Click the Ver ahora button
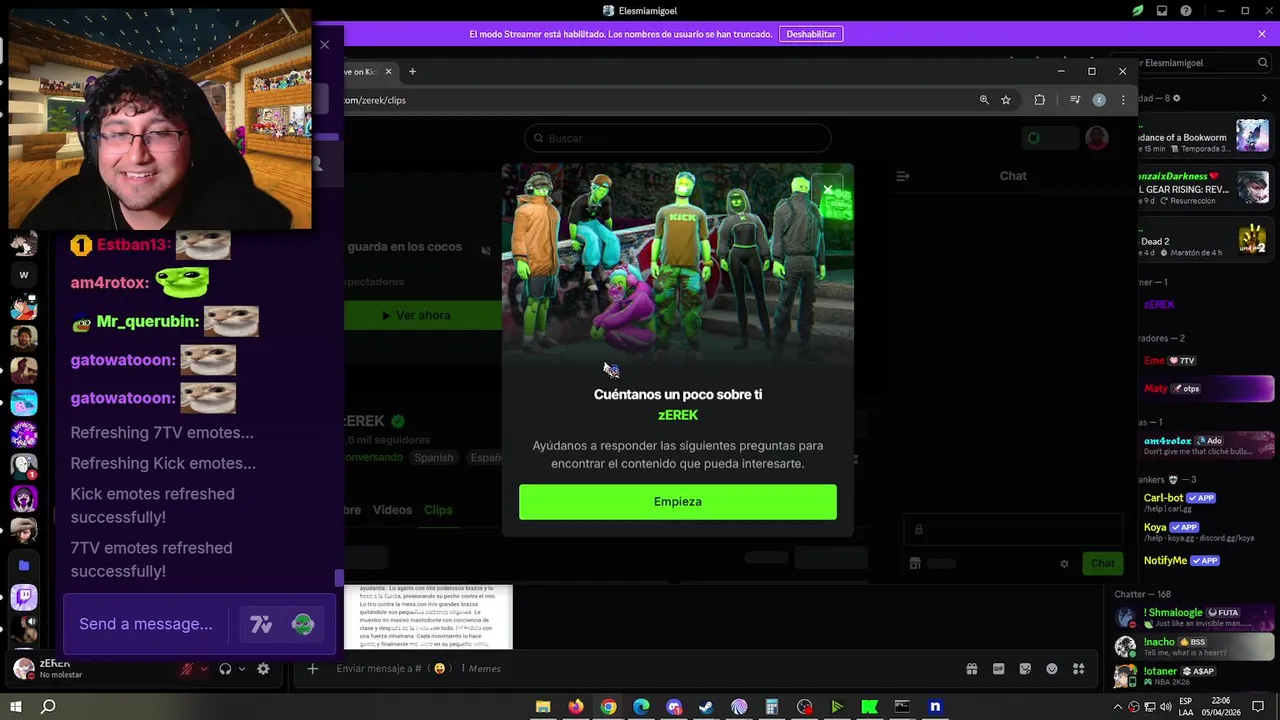The image size is (1280, 720). coord(422,315)
